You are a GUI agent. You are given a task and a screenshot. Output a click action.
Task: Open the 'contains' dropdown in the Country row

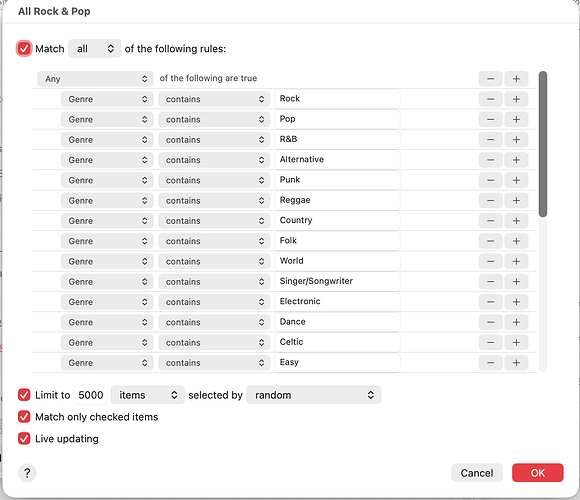(214, 221)
